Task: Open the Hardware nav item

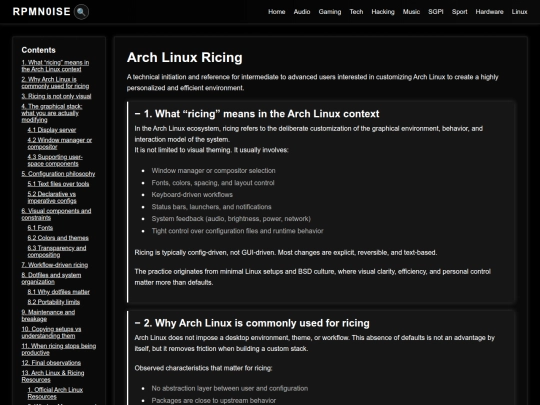Action: pos(489,12)
